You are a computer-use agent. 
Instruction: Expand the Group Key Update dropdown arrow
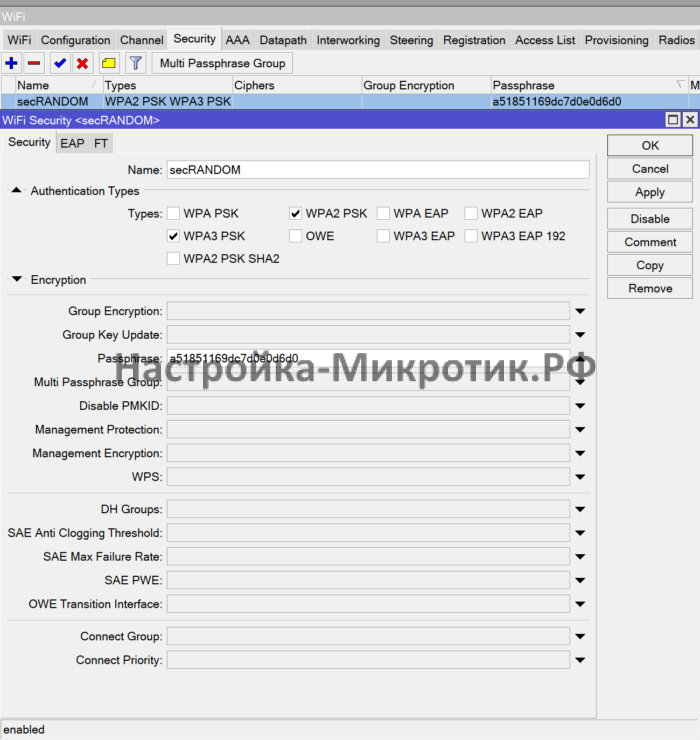pyautogui.click(x=580, y=335)
